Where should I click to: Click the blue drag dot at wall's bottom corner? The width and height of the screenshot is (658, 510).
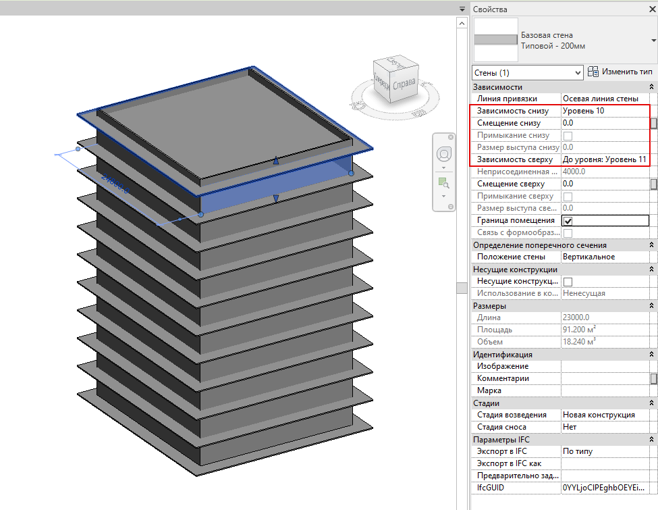pyautogui.click(x=201, y=214)
